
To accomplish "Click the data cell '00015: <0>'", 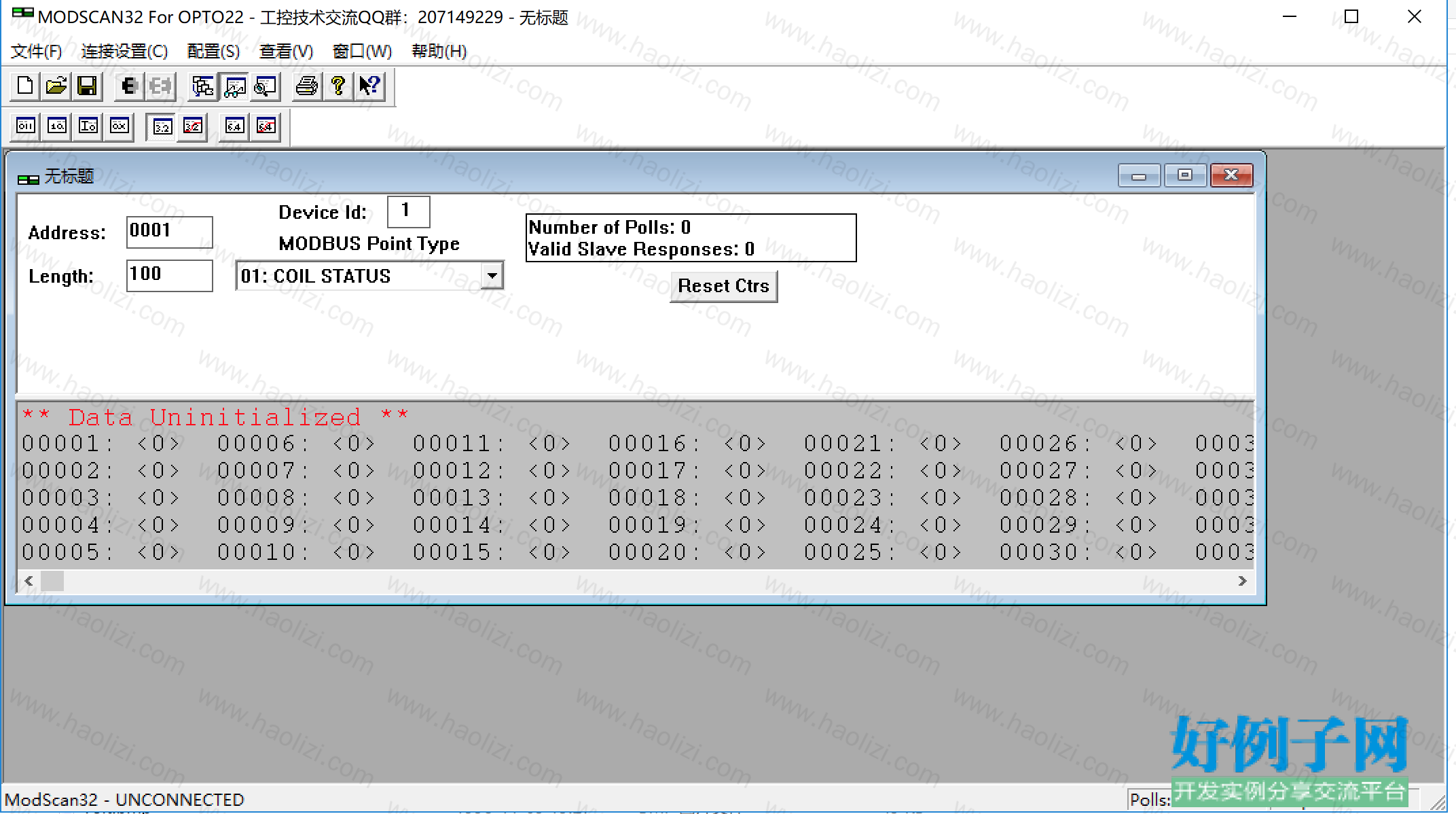I will pos(492,552).
